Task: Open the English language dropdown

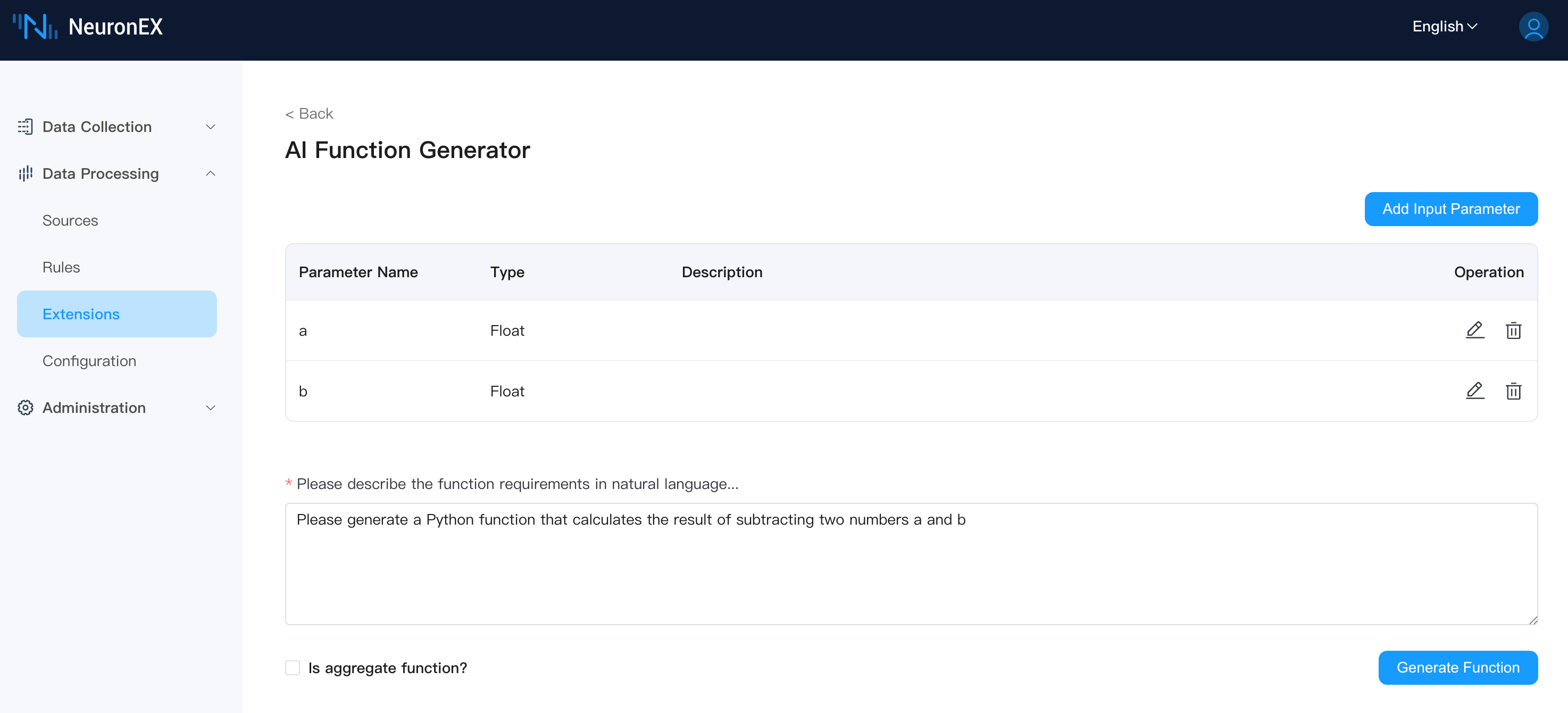Action: [x=1444, y=27]
